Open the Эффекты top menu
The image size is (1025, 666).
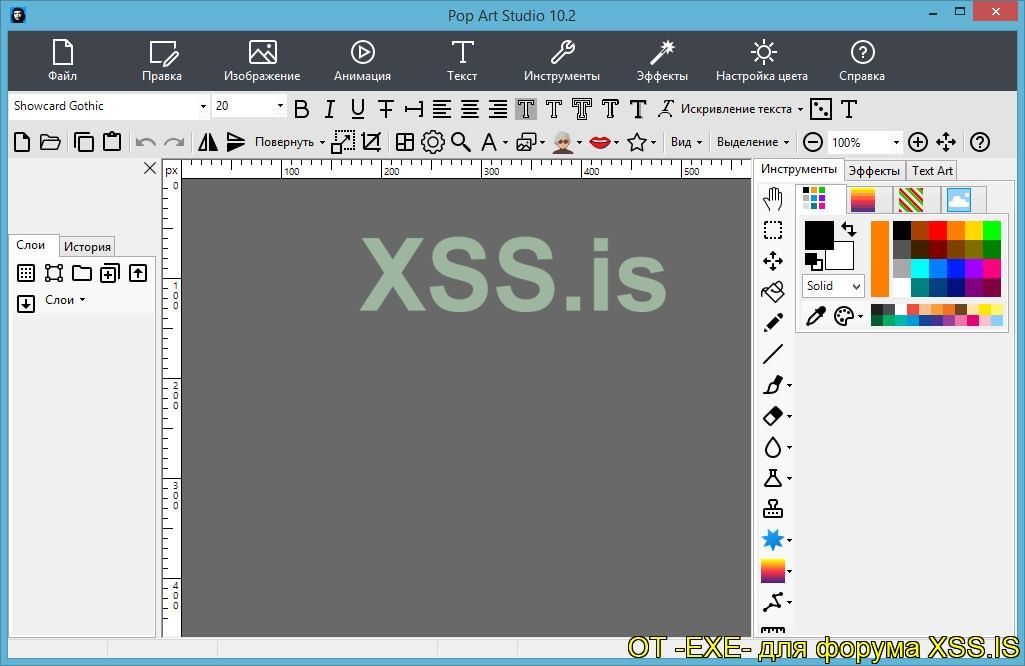pos(662,60)
